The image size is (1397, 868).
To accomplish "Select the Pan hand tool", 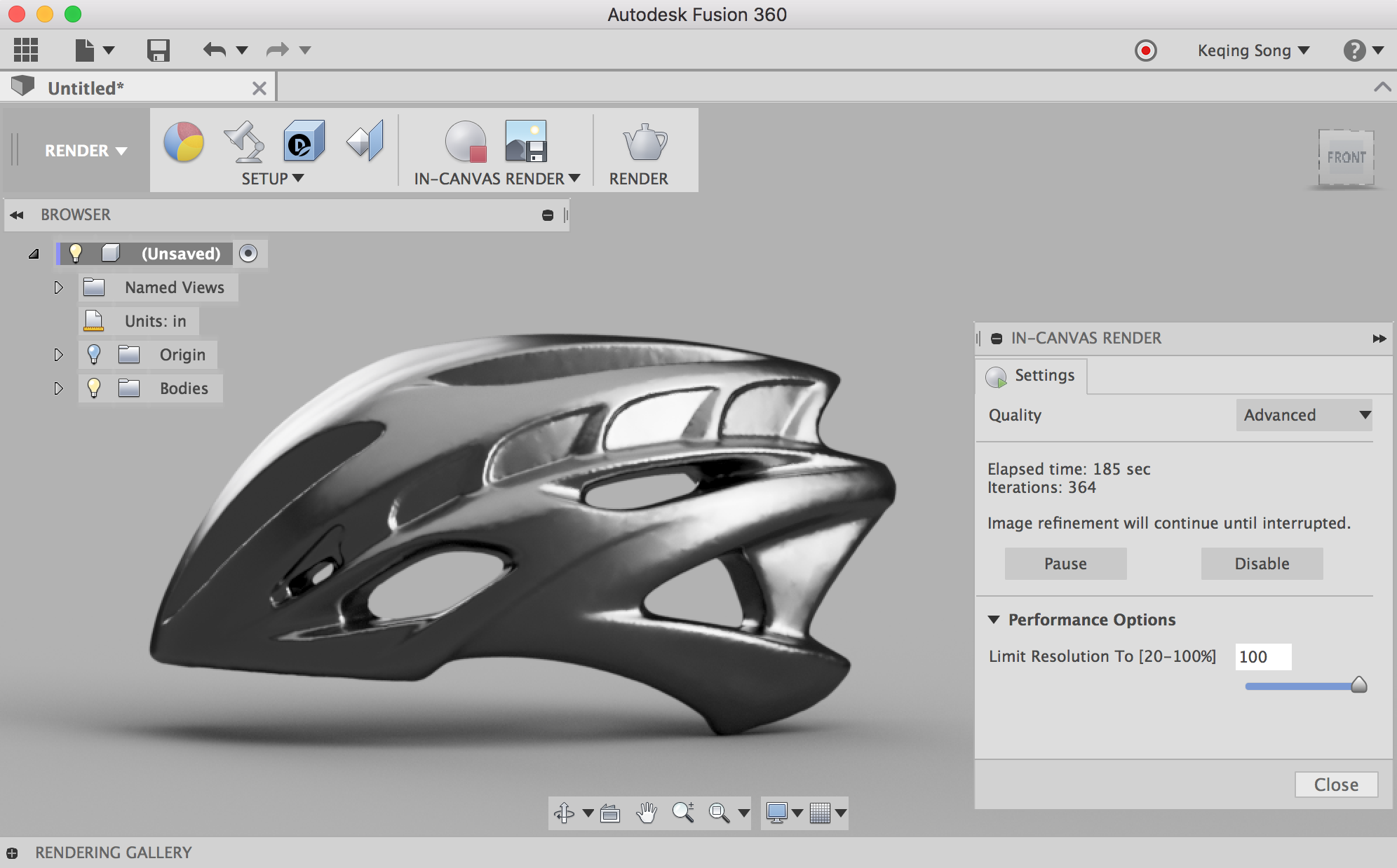I will 647,813.
